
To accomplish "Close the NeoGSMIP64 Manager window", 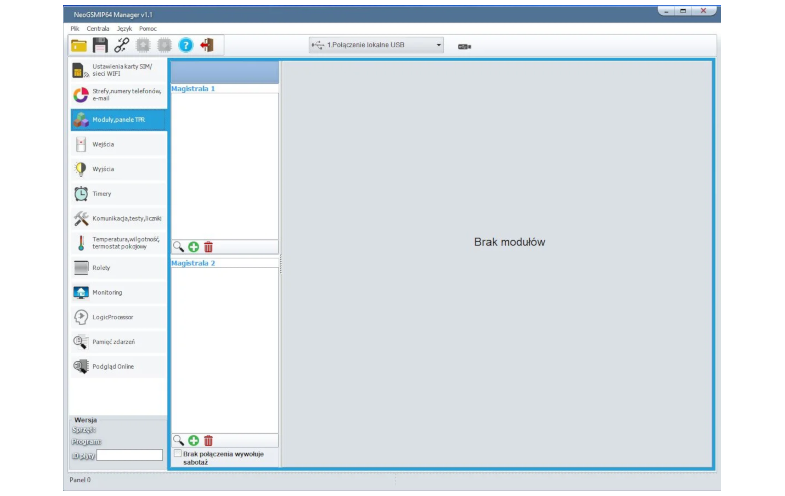I will 703,11.
